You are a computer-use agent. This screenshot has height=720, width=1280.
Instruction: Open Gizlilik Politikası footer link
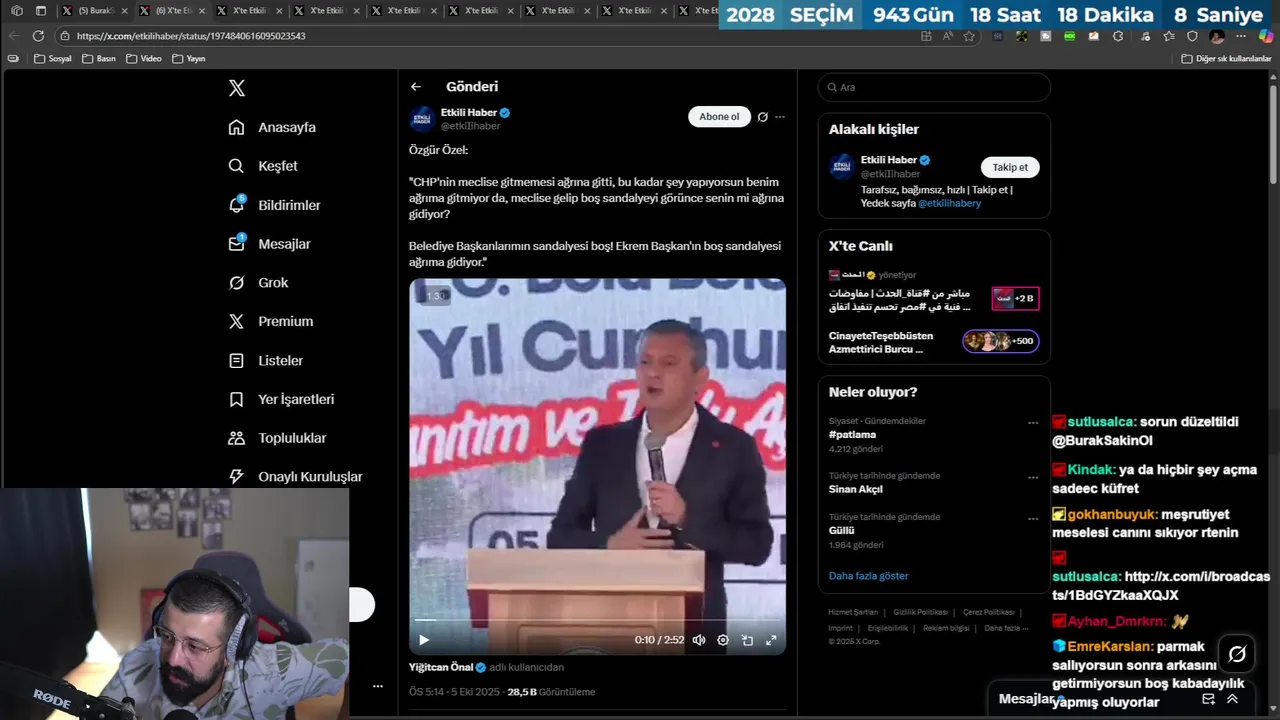[920, 612]
